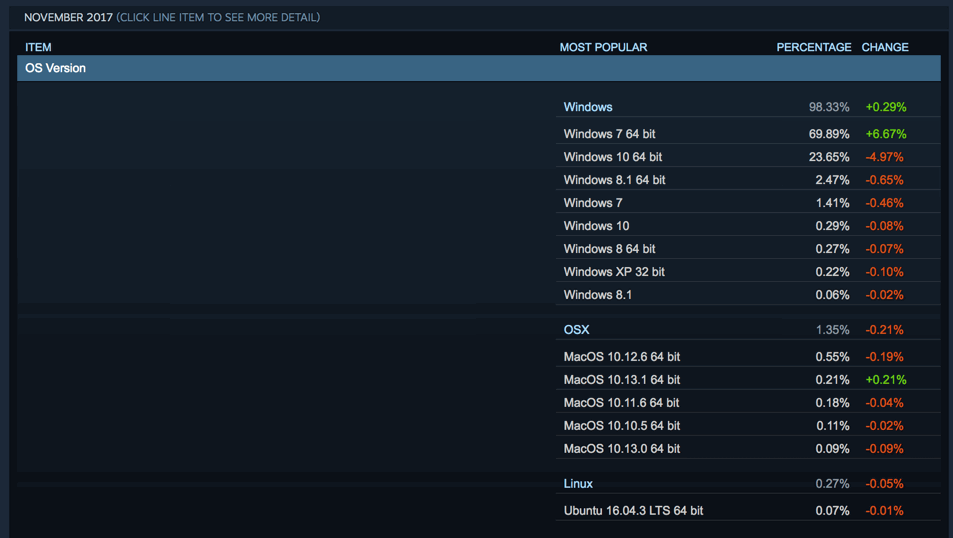Select MacOS 10.13.1 64 bit row

(748, 380)
